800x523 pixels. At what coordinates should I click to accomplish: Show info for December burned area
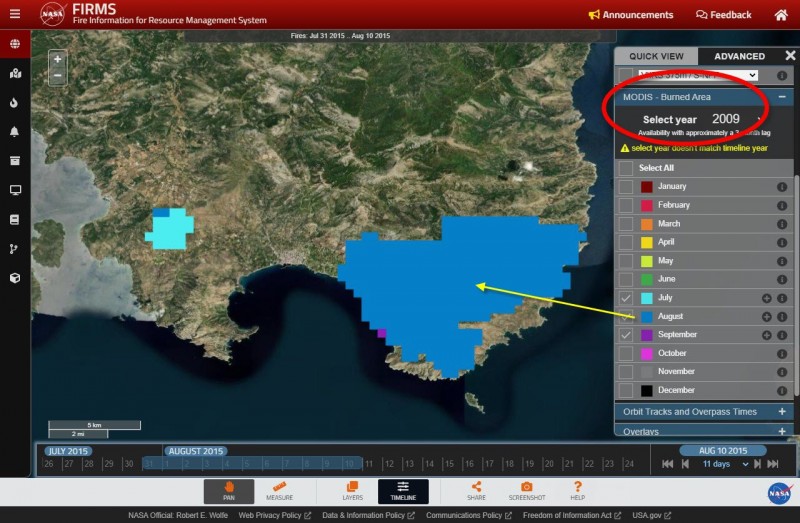782,391
